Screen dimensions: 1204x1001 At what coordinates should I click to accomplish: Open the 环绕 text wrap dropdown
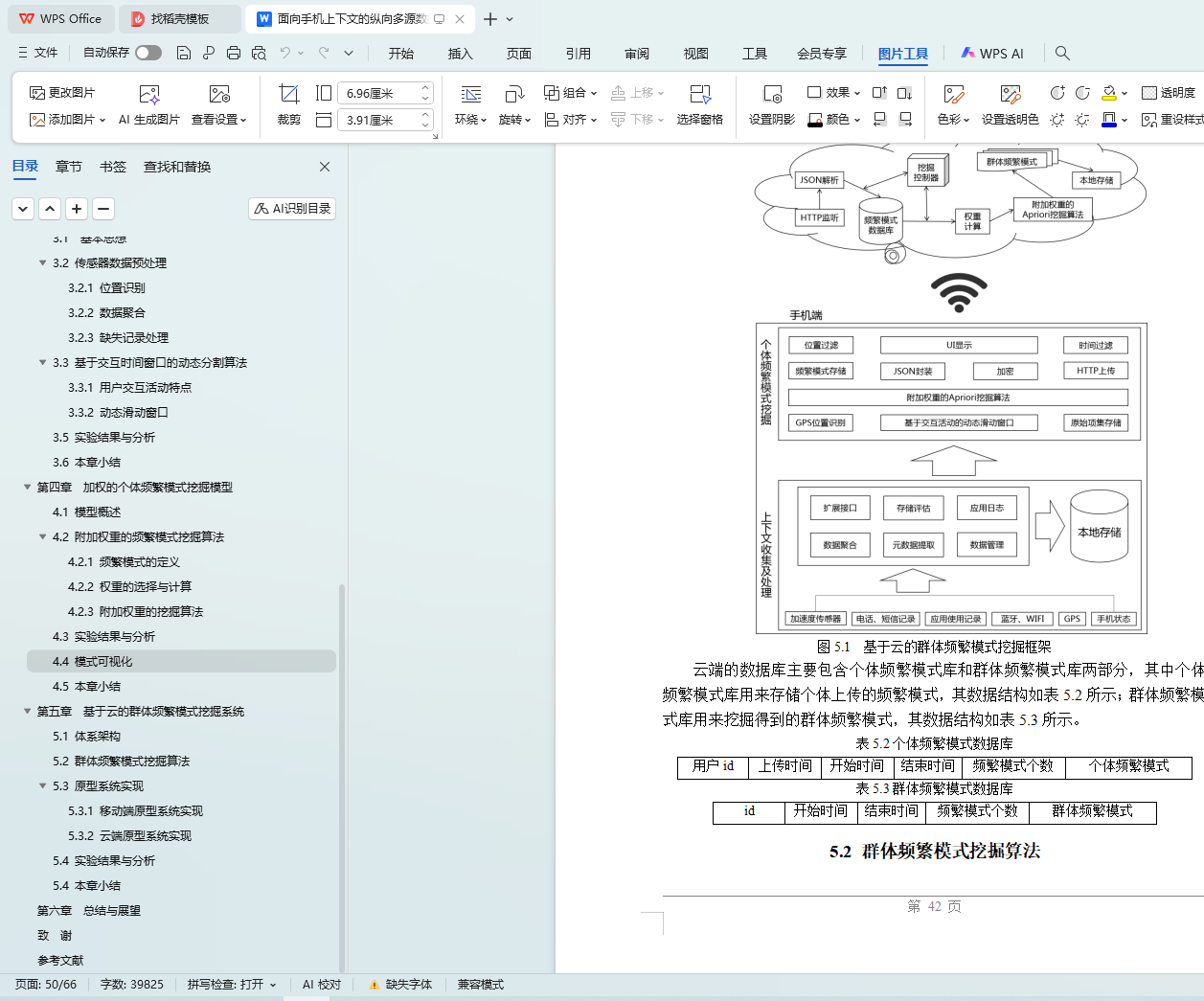tap(470, 120)
